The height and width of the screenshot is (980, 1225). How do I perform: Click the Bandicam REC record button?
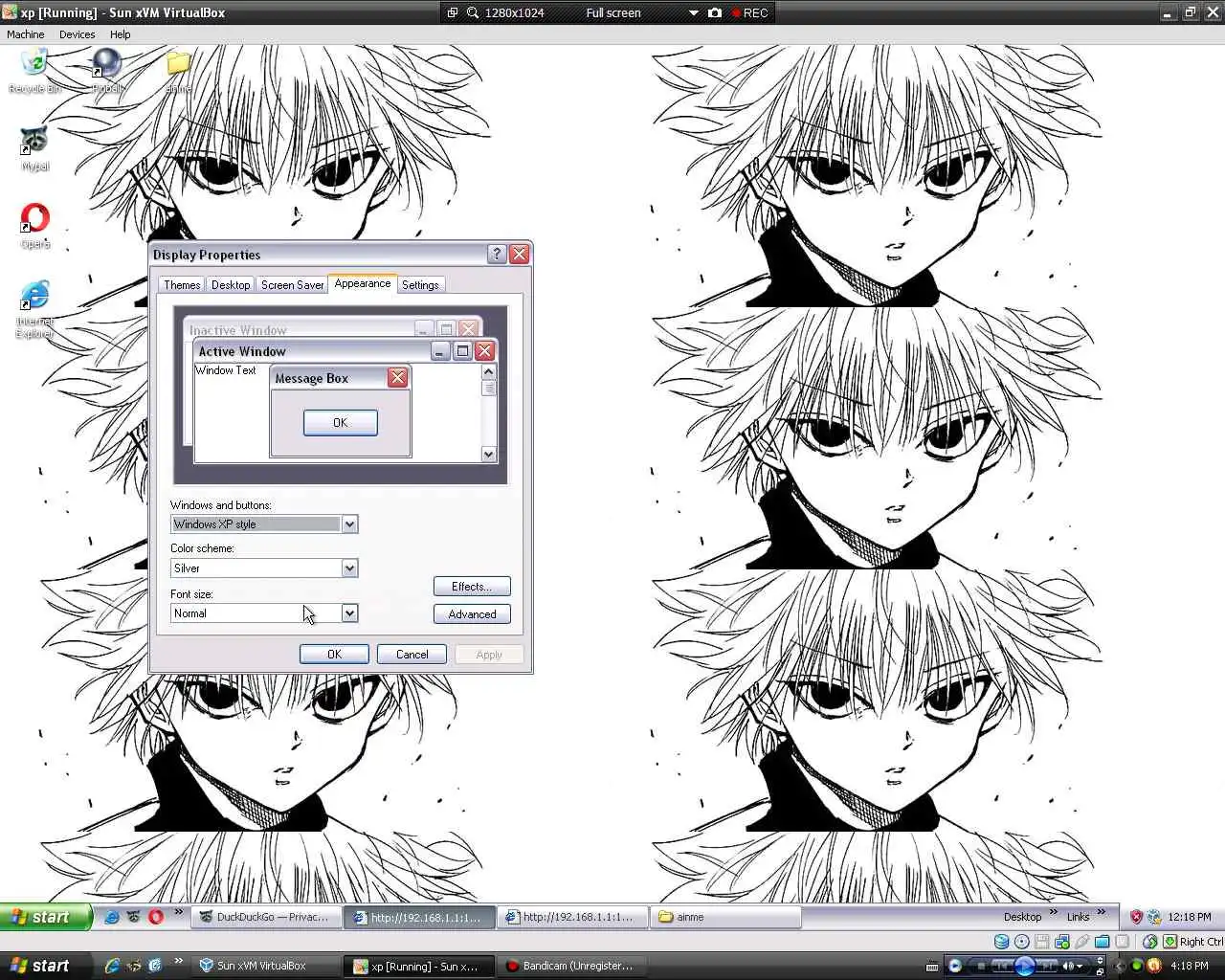point(749,12)
